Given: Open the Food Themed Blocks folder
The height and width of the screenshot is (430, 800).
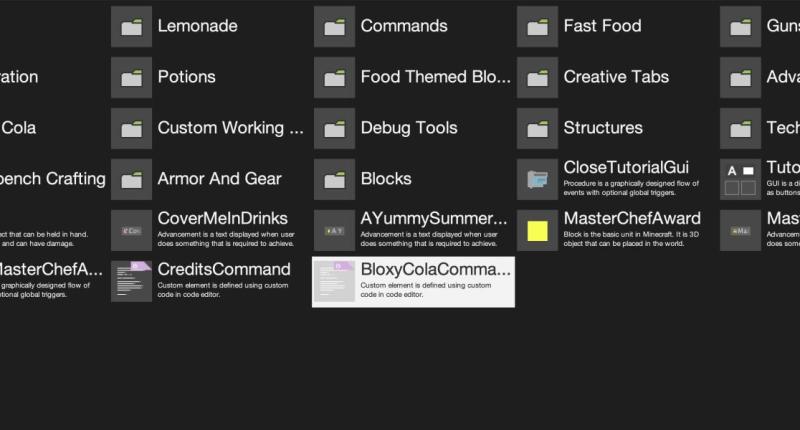Looking at the screenshot, I should pos(413,78).
